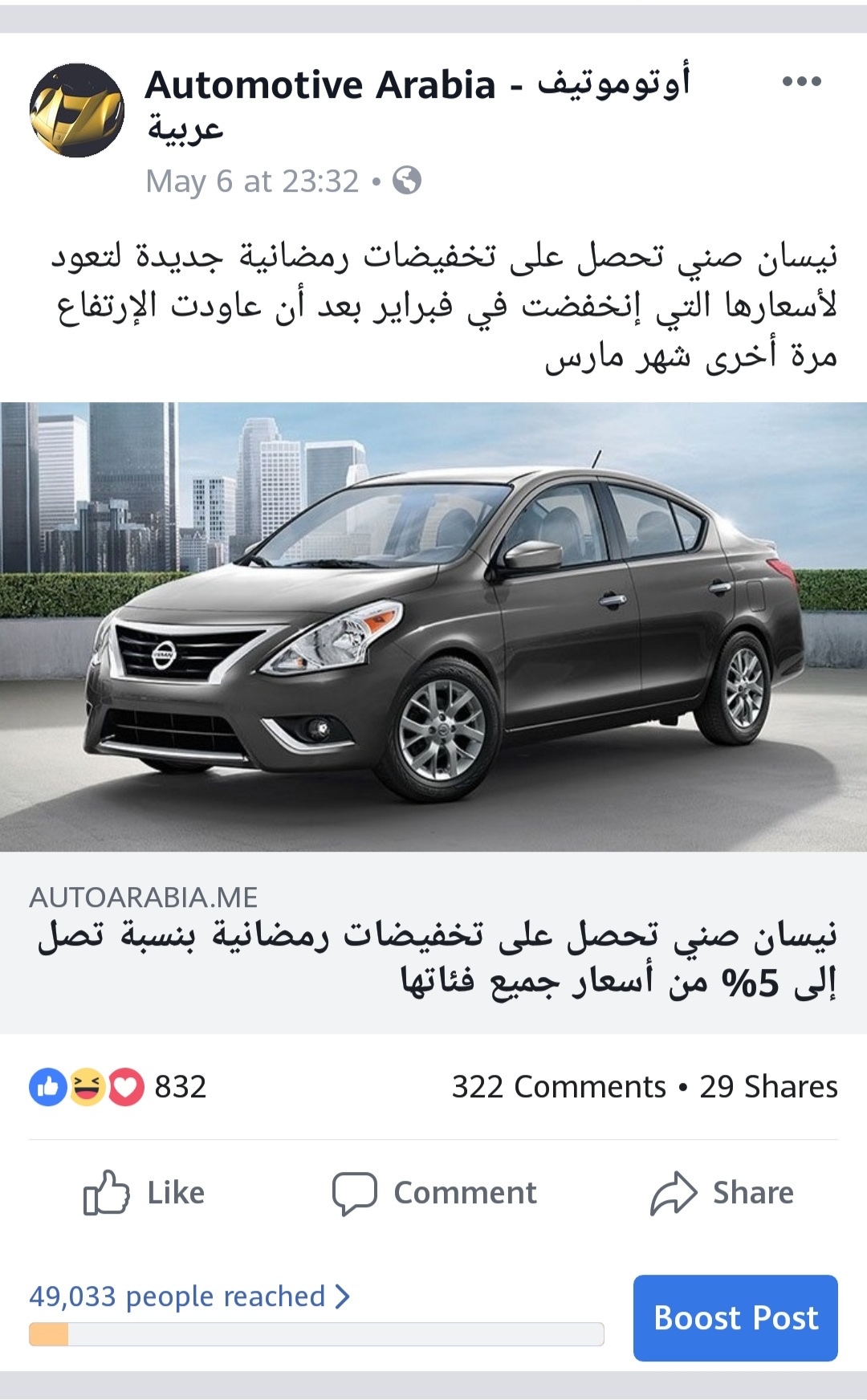Screen dimensions: 867x1400
Task: Click the Share arrow icon
Action: (x=674, y=1193)
